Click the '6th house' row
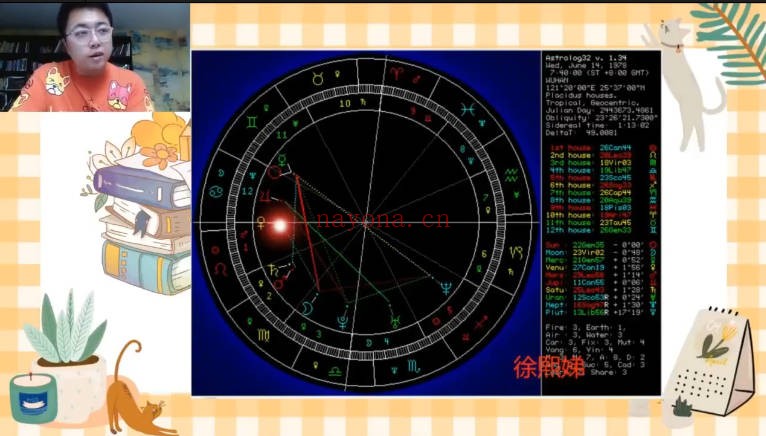Image resolution: width=766 pixels, height=436 pixels. pyautogui.click(x=603, y=185)
